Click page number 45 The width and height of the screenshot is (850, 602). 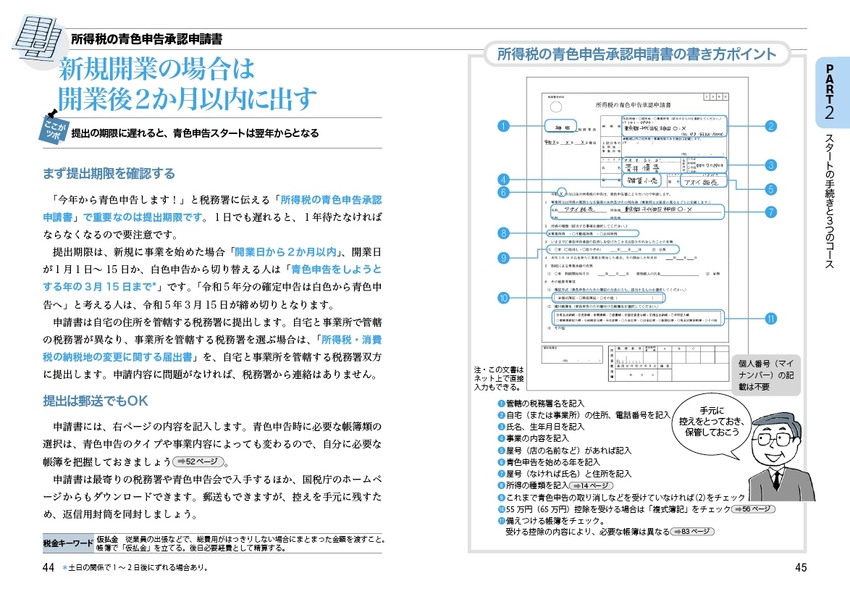(801, 567)
